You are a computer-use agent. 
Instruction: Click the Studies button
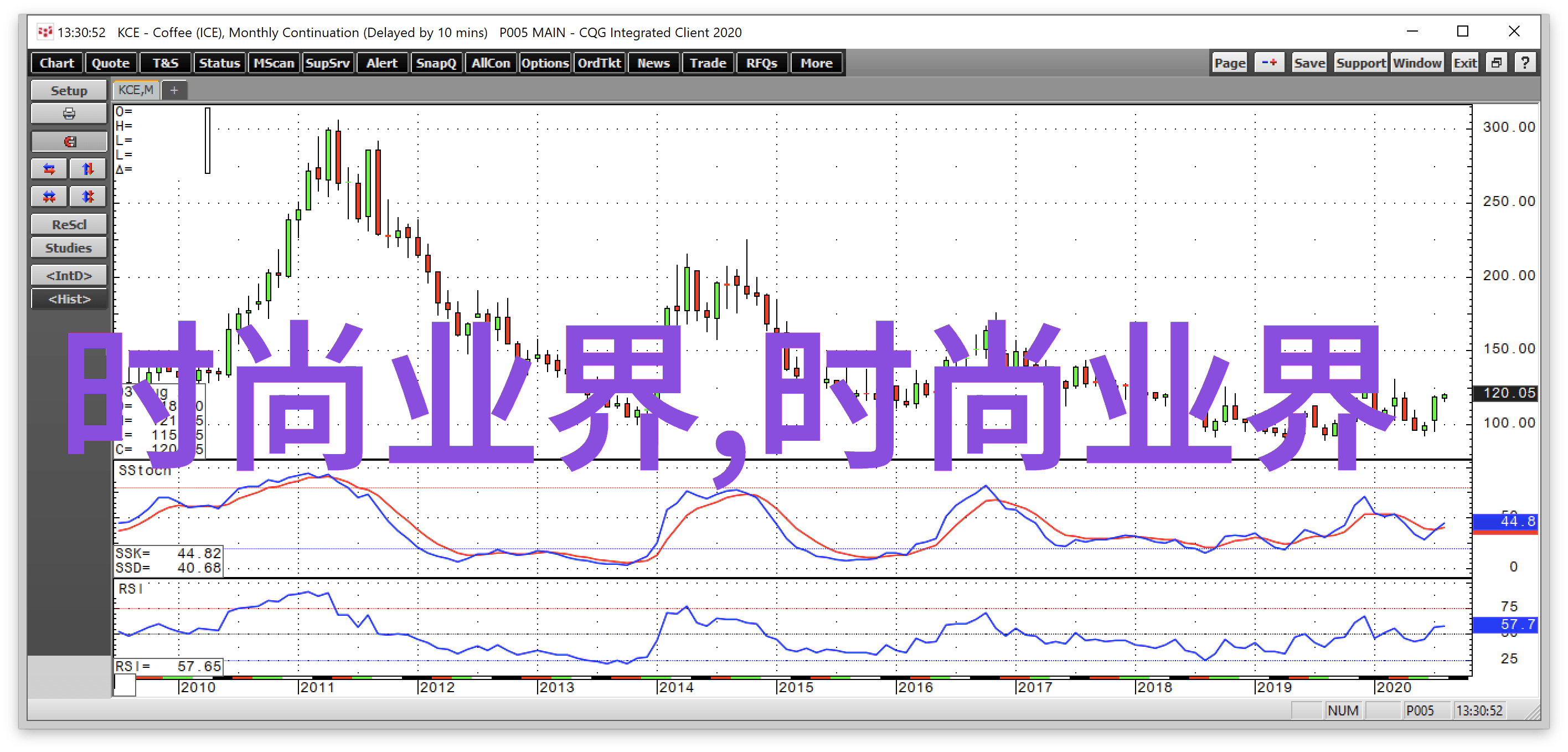69,248
